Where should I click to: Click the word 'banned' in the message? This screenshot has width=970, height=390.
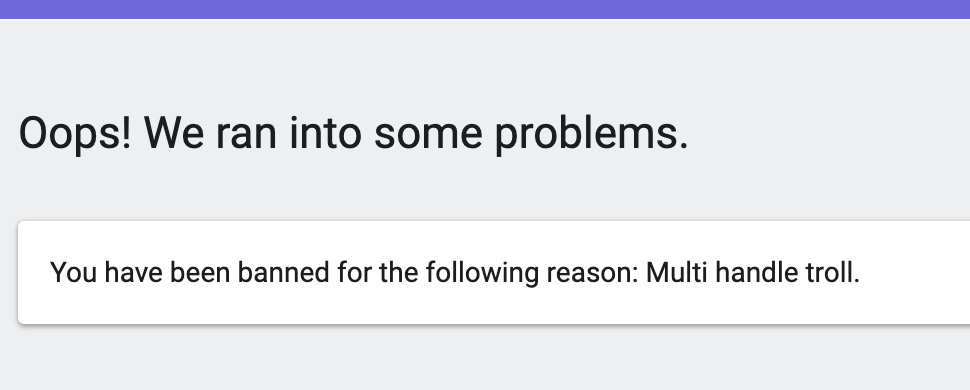(x=283, y=272)
